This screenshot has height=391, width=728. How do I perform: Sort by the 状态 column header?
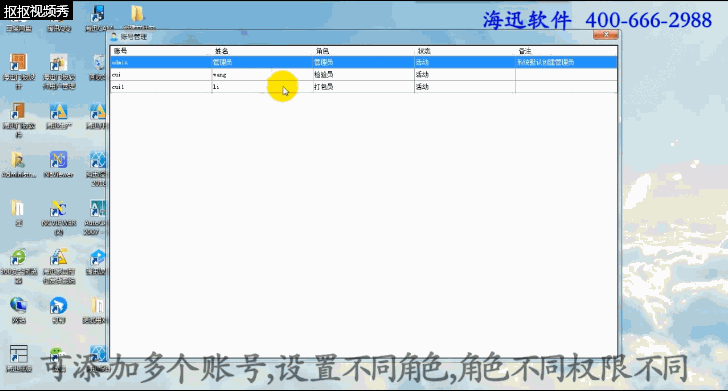(x=464, y=51)
